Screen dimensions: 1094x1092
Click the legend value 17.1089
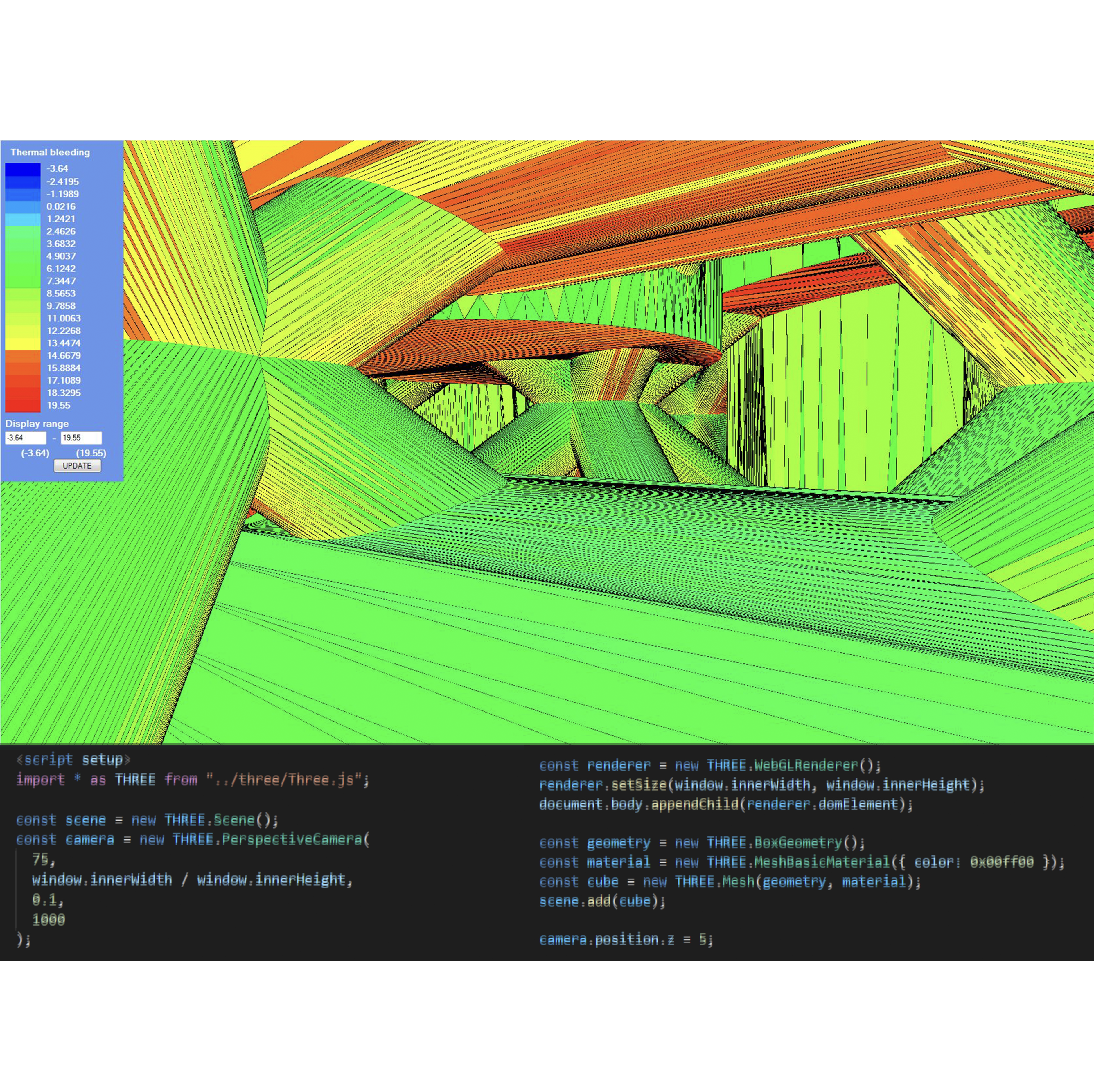[64, 380]
